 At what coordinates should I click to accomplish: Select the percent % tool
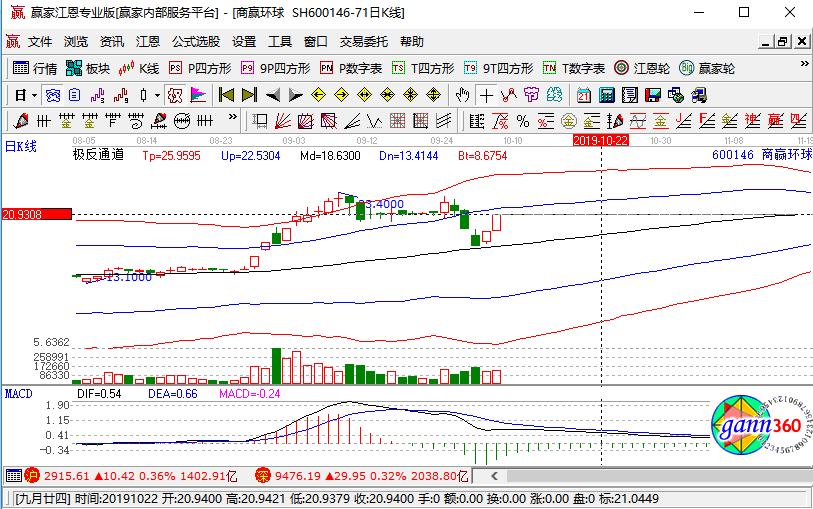523,121
